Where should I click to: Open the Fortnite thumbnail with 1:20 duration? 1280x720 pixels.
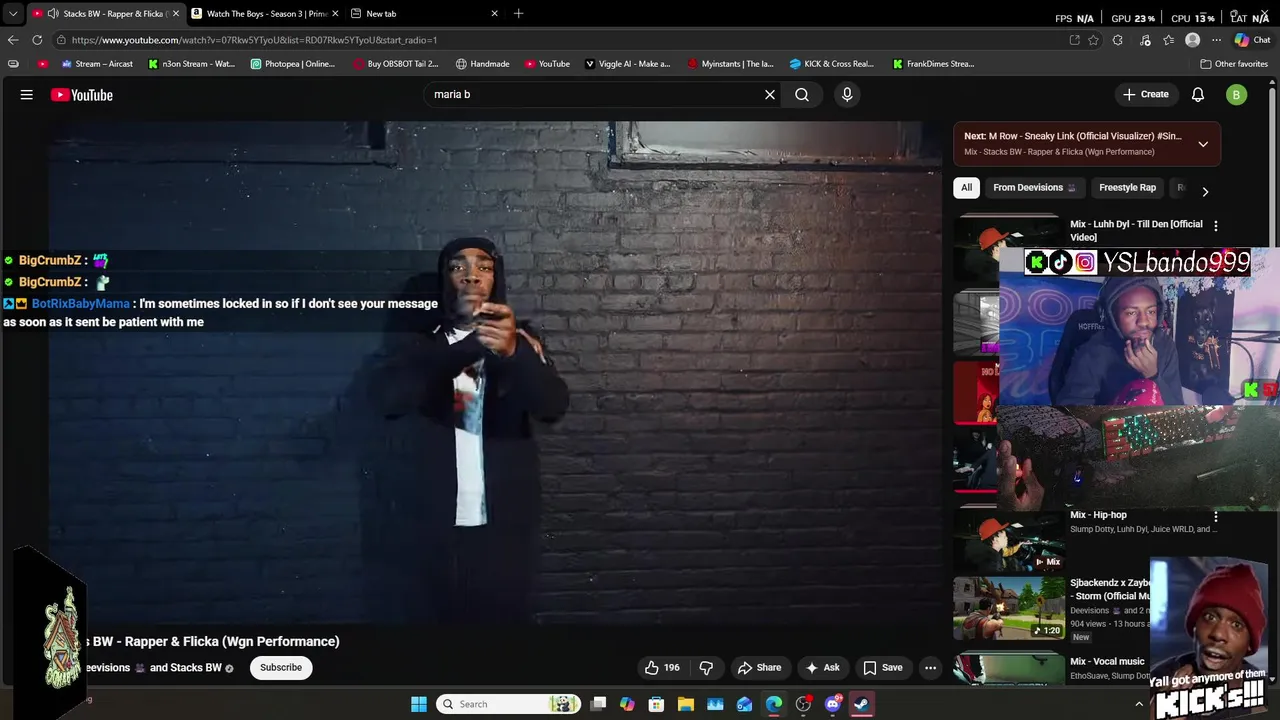pos(1009,608)
